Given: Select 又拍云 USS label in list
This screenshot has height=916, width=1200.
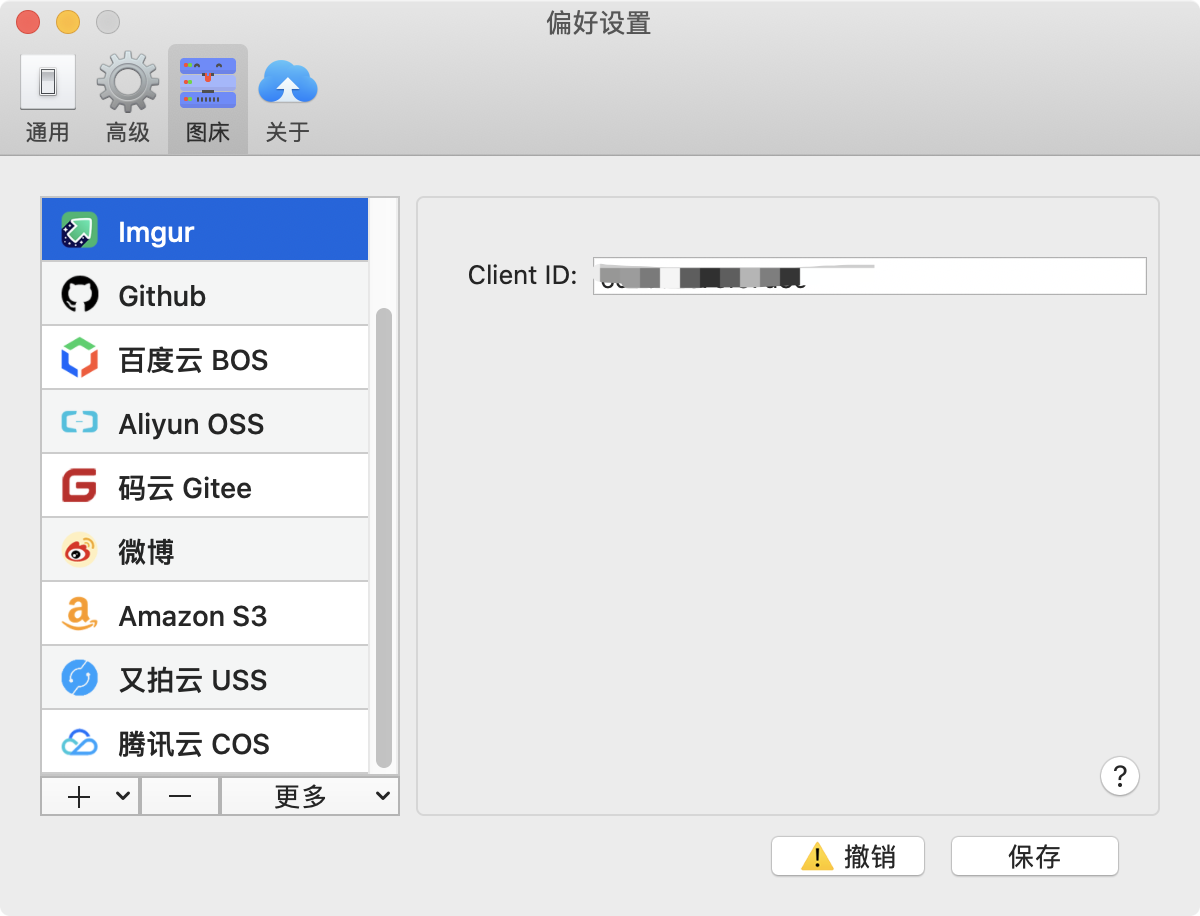Looking at the screenshot, I should 193,680.
